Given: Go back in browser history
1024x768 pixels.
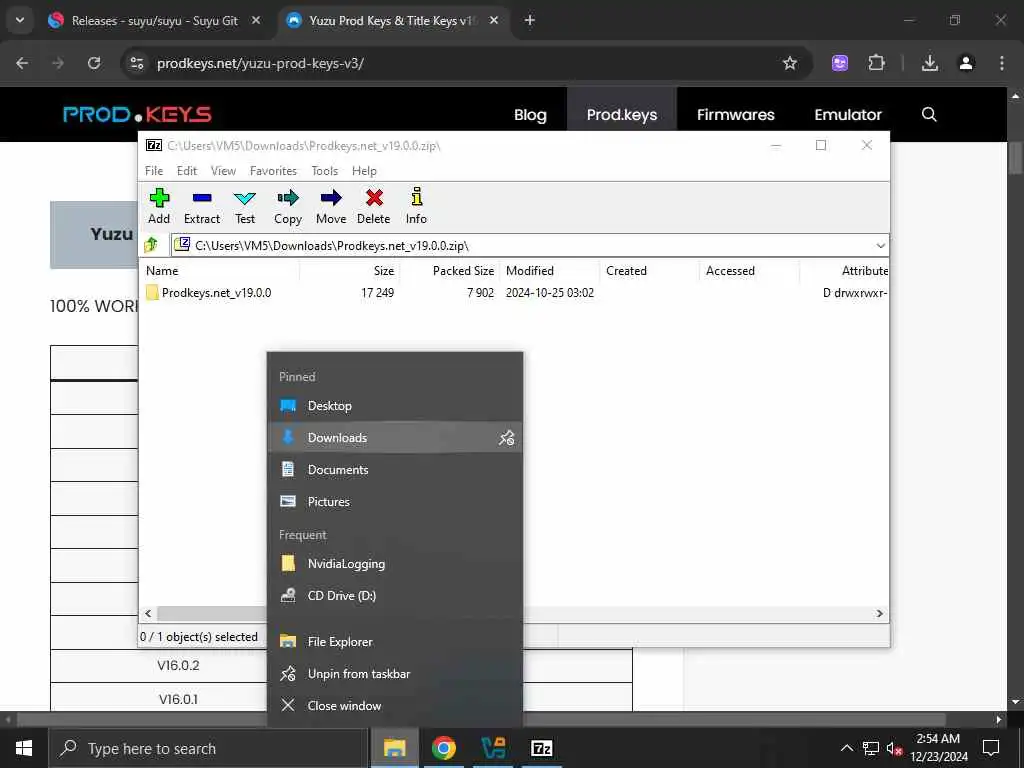Looking at the screenshot, I should coord(22,63).
